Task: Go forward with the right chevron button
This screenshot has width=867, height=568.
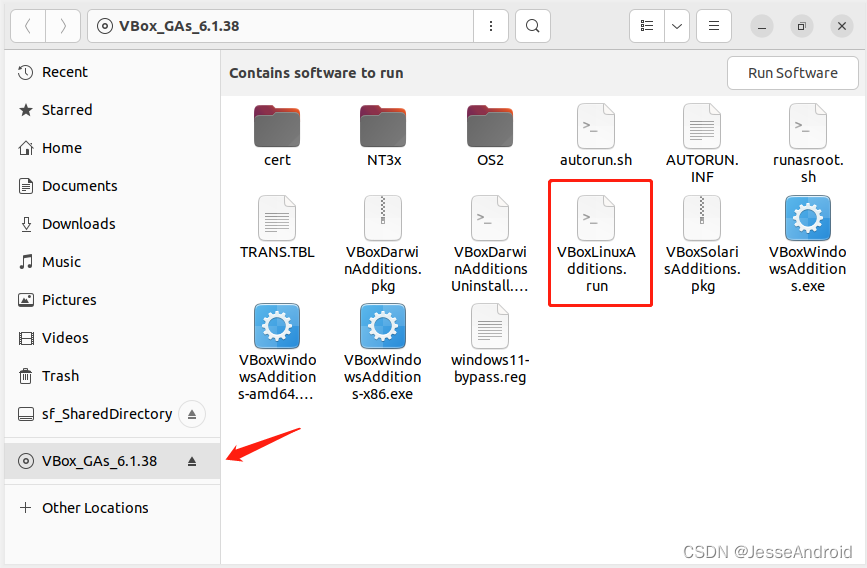Action: click(x=63, y=26)
